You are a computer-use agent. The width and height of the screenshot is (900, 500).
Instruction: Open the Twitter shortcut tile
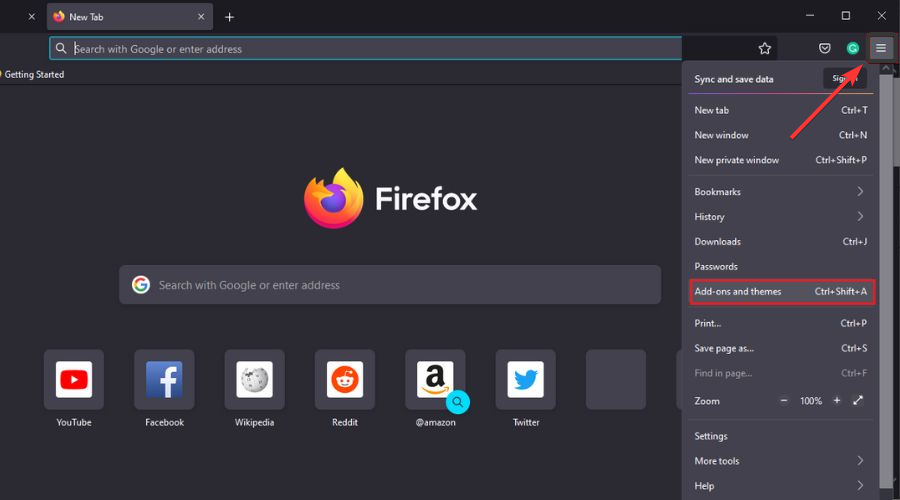pyautogui.click(x=525, y=379)
